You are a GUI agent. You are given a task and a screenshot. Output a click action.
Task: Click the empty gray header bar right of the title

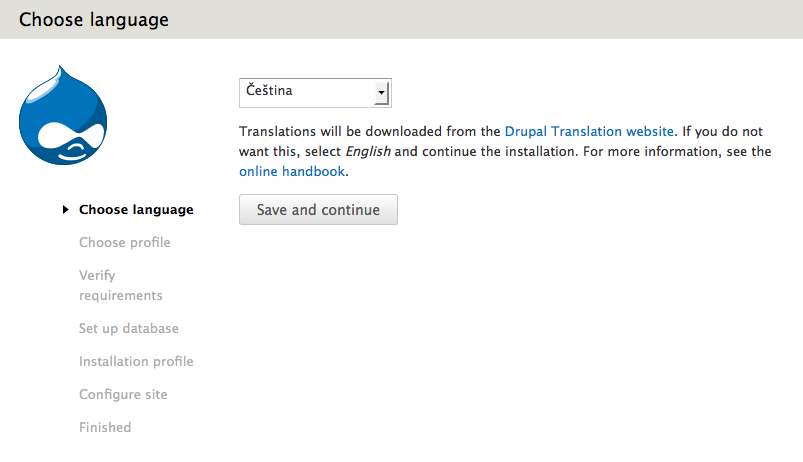[x=500, y=19]
